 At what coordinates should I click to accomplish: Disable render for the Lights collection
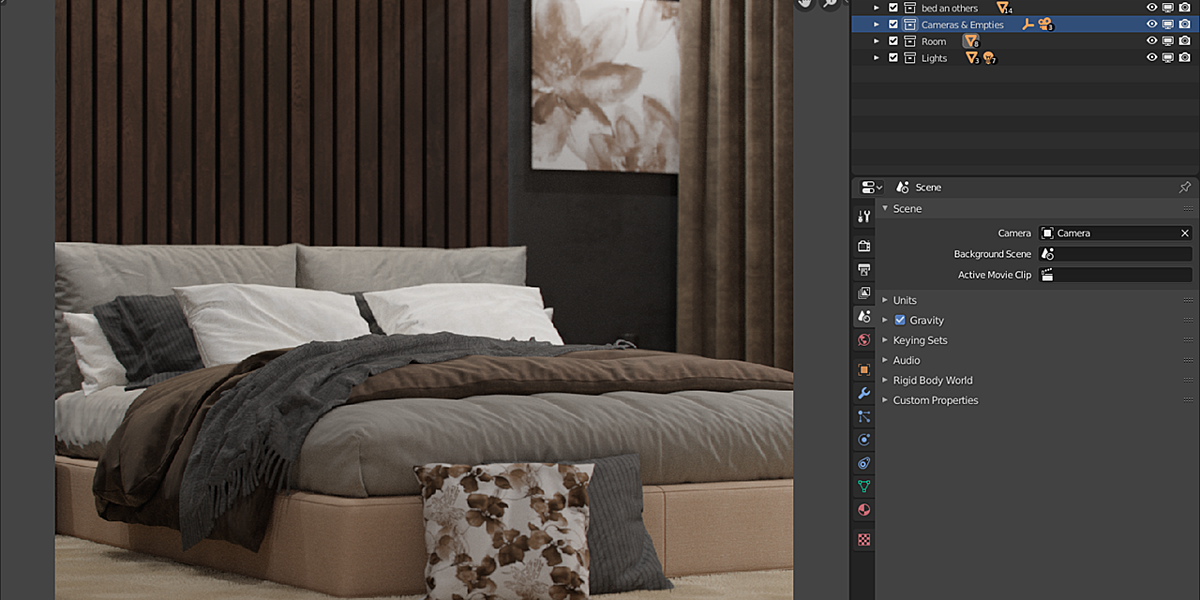pos(1185,58)
